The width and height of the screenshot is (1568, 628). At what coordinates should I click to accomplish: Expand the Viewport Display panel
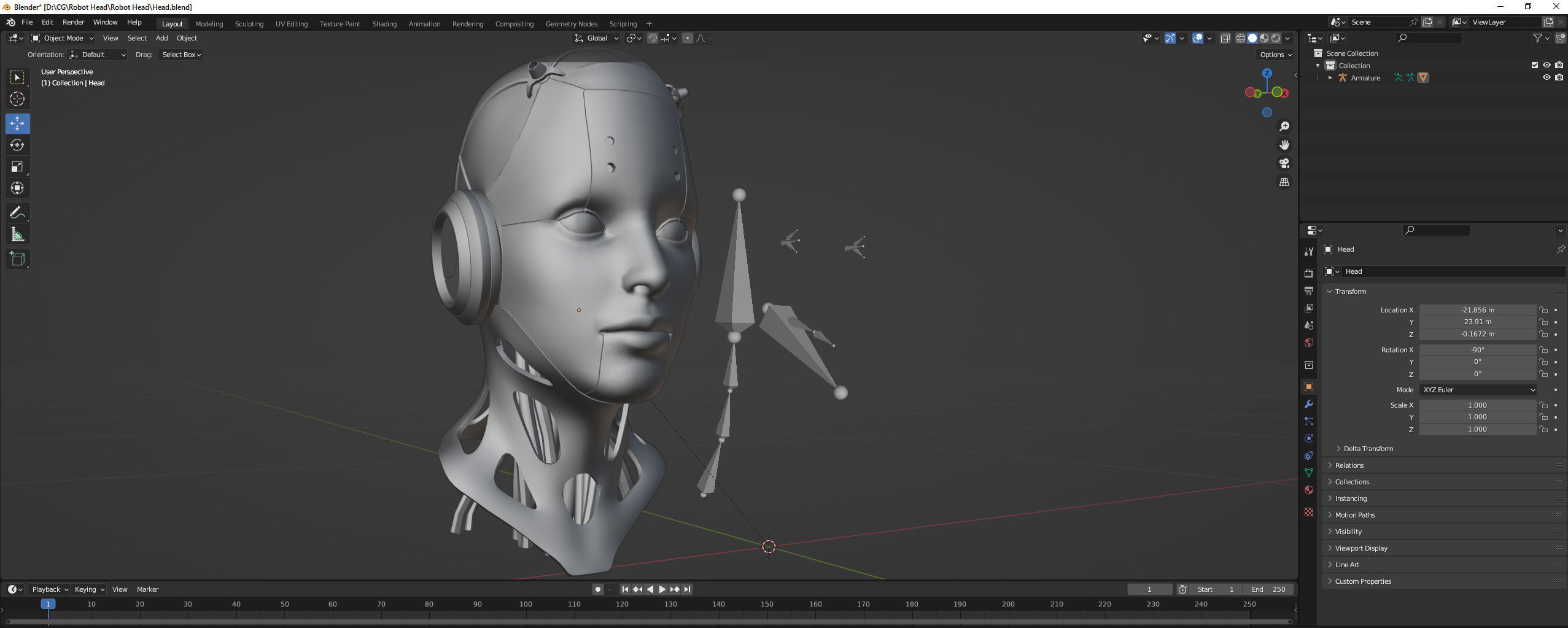click(x=1360, y=548)
